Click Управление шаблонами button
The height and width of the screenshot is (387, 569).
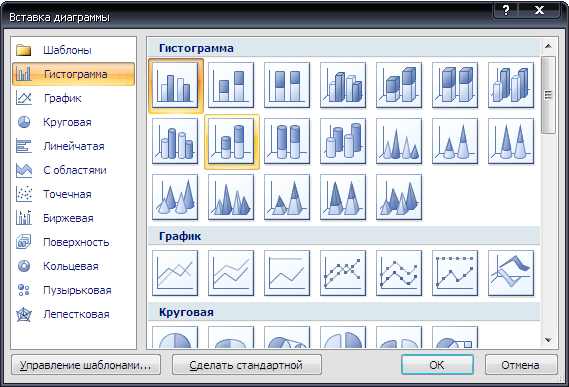[86, 365]
